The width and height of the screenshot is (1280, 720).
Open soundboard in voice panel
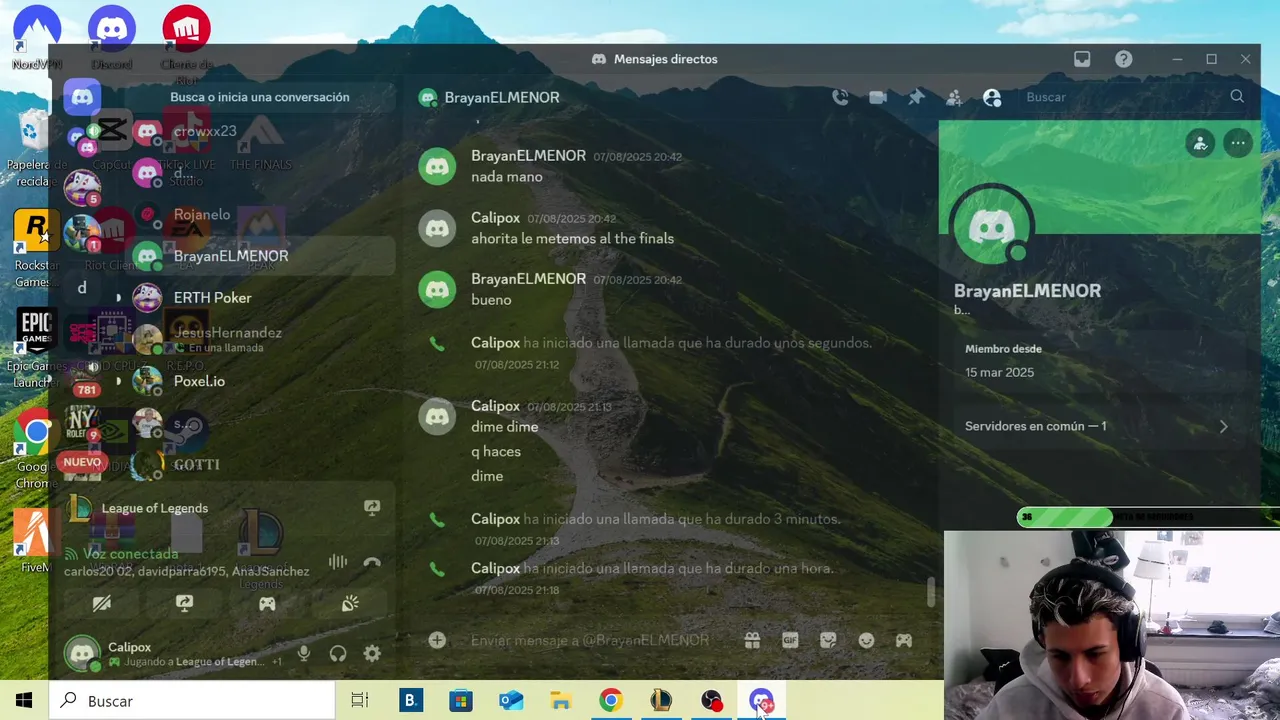click(x=350, y=603)
